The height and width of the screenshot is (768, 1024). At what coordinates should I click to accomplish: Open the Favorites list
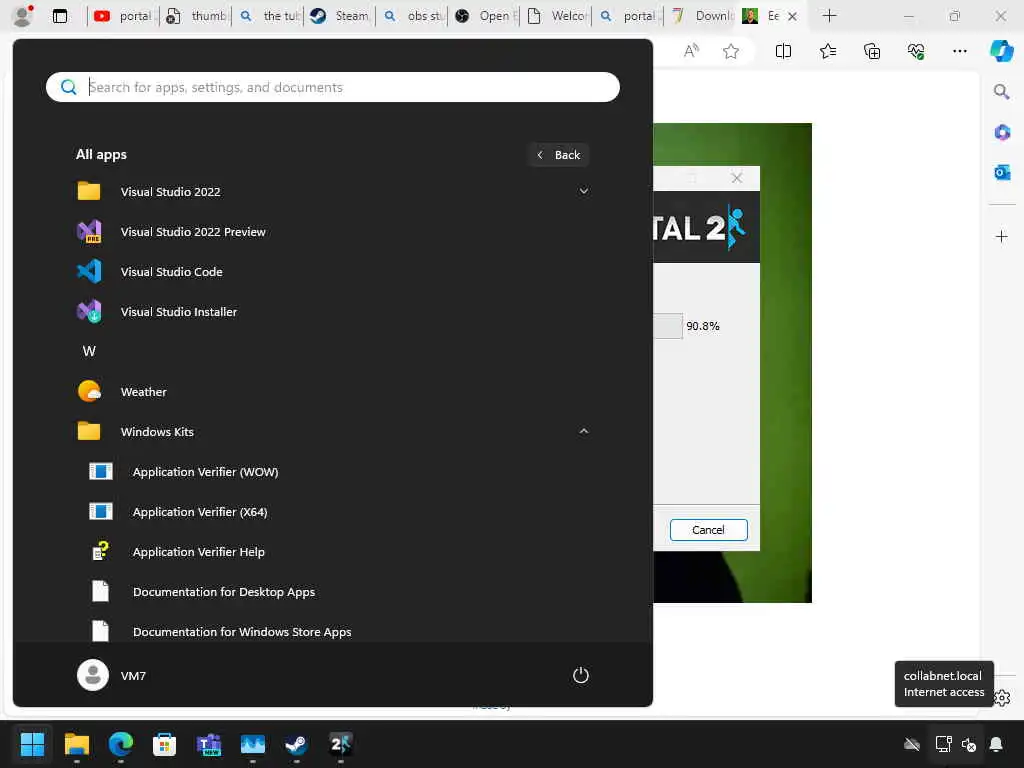[x=827, y=51]
